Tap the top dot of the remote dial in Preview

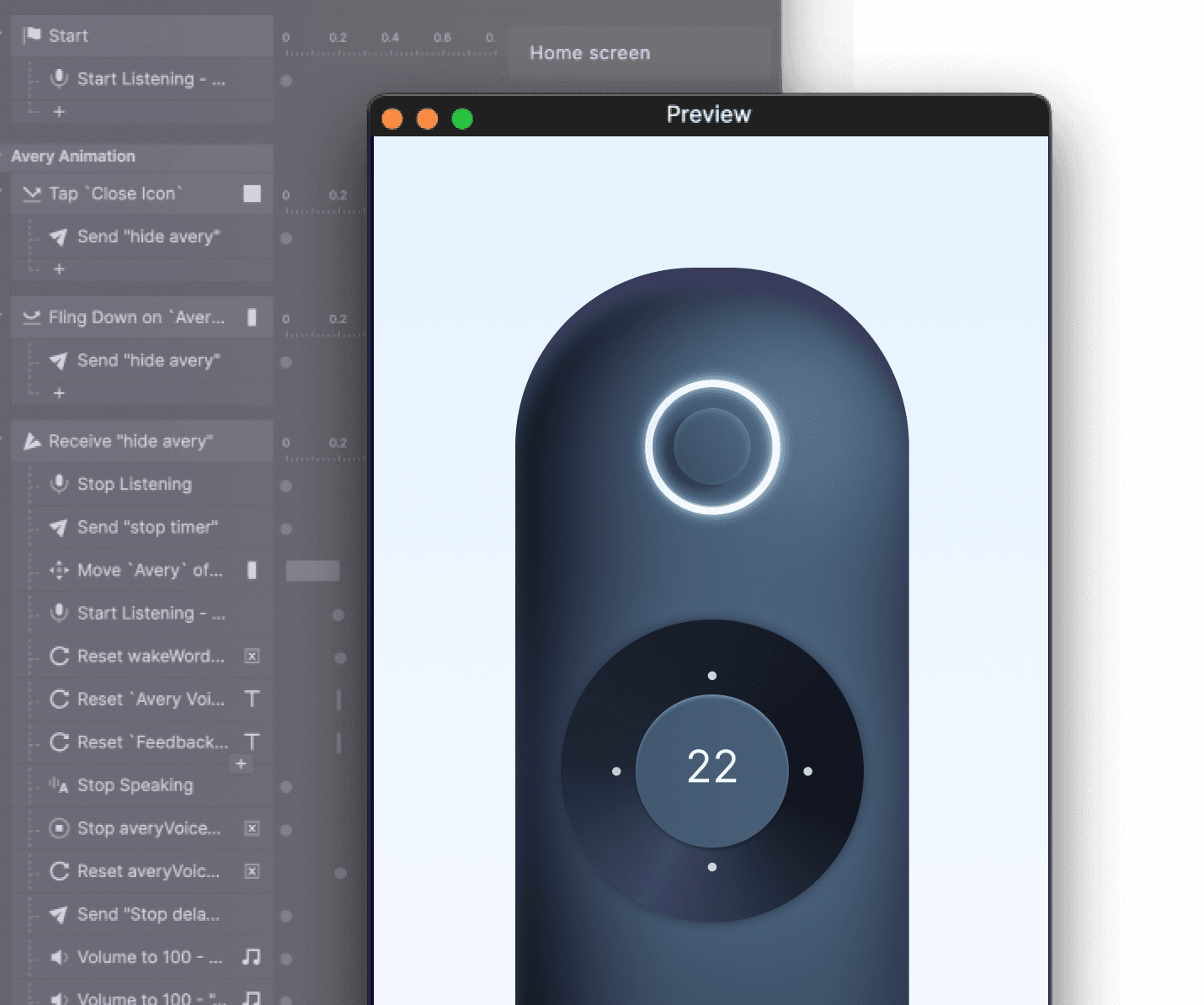click(x=712, y=675)
